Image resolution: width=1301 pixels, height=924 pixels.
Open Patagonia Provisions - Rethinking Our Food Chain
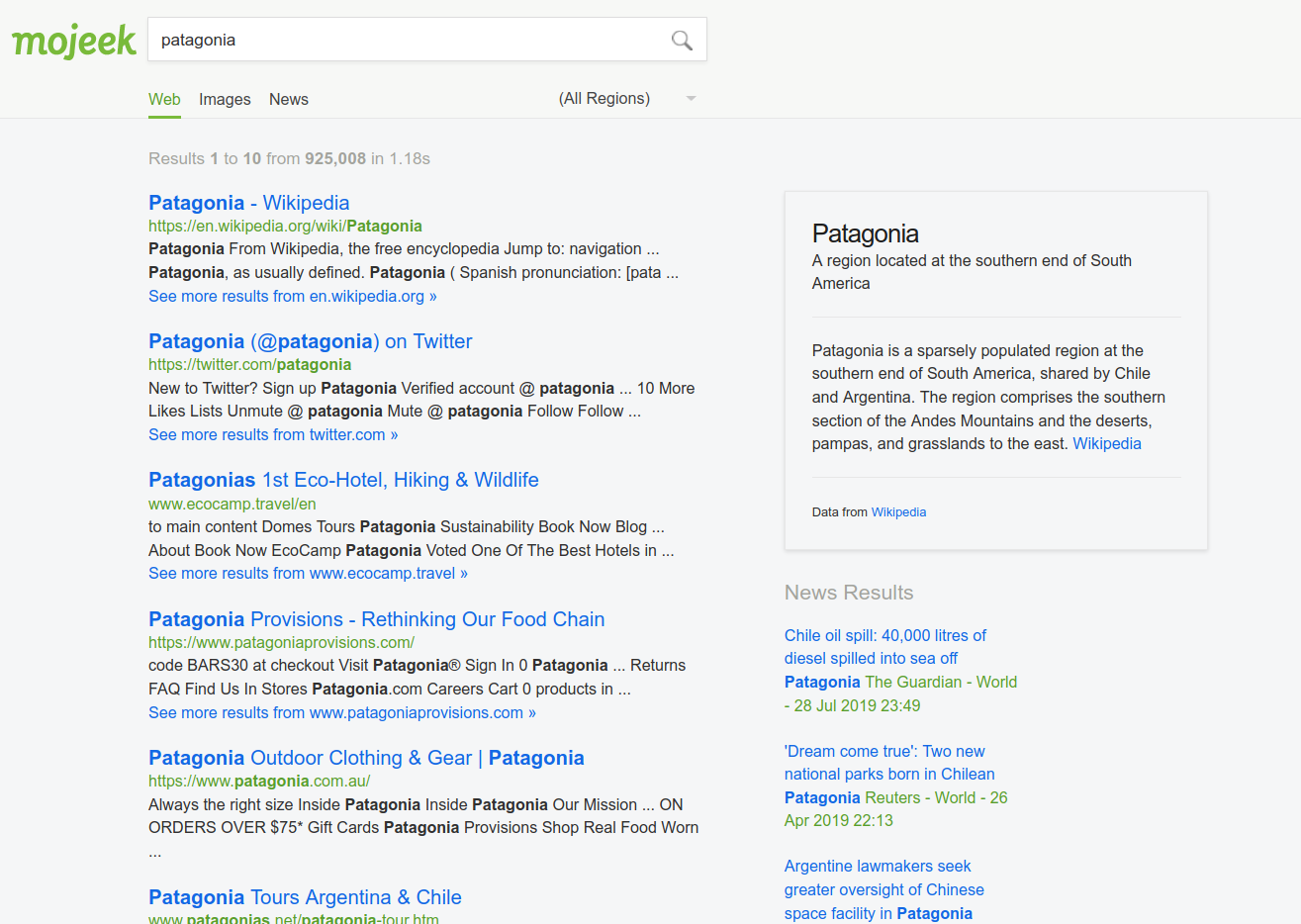point(376,619)
